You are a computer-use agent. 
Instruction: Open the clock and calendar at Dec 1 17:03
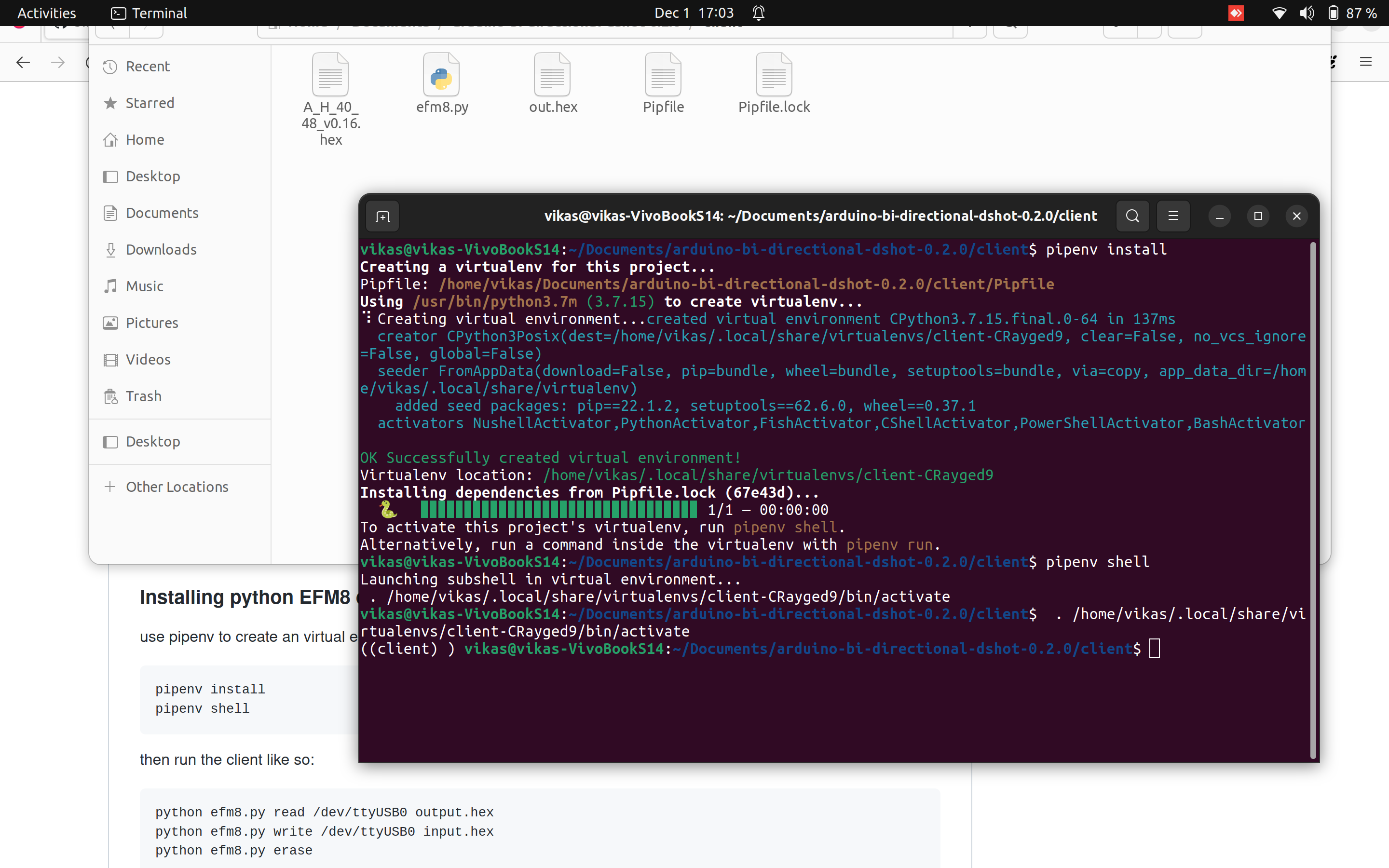pos(694,13)
